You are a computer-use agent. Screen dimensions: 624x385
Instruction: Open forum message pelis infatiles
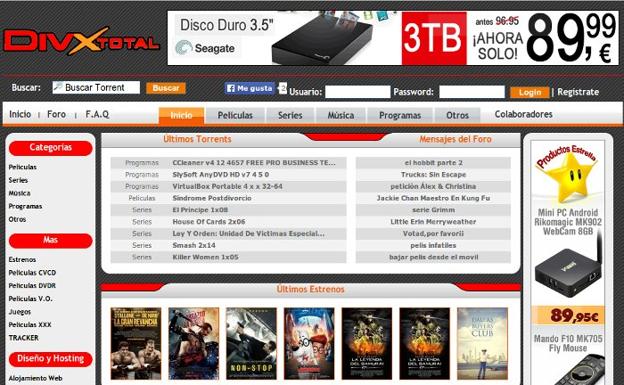click(x=433, y=245)
